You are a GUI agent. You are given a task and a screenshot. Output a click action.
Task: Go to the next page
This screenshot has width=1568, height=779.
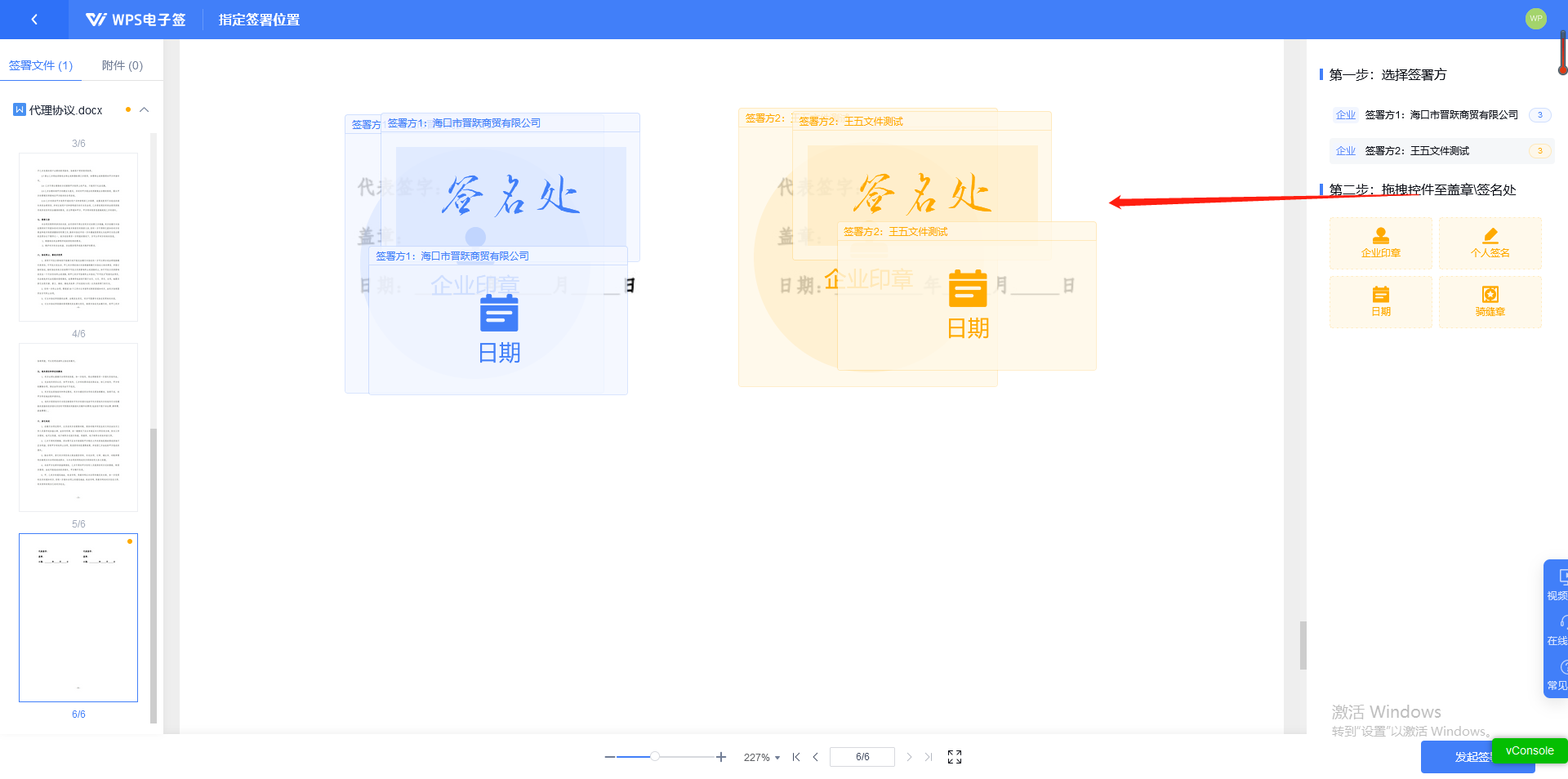[x=909, y=757]
